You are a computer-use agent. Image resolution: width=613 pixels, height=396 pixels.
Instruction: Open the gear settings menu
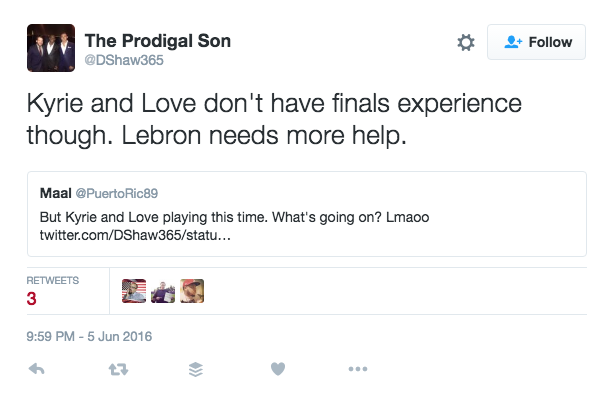pos(466,42)
